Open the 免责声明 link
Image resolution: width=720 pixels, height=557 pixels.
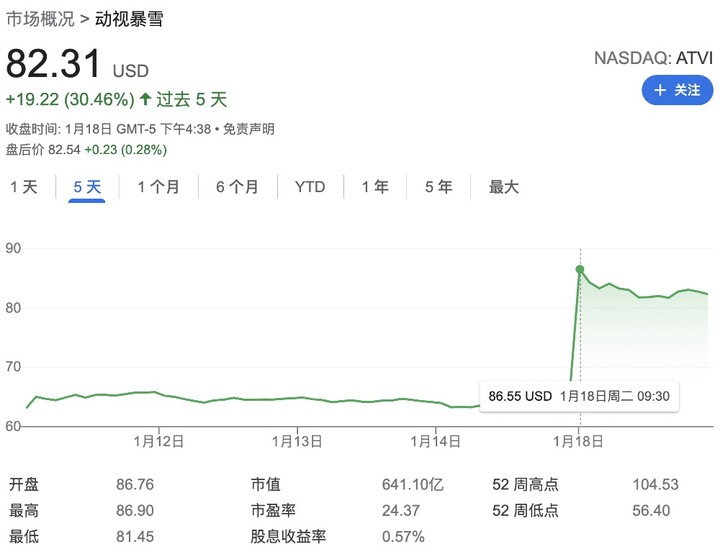click(x=248, y=129)
